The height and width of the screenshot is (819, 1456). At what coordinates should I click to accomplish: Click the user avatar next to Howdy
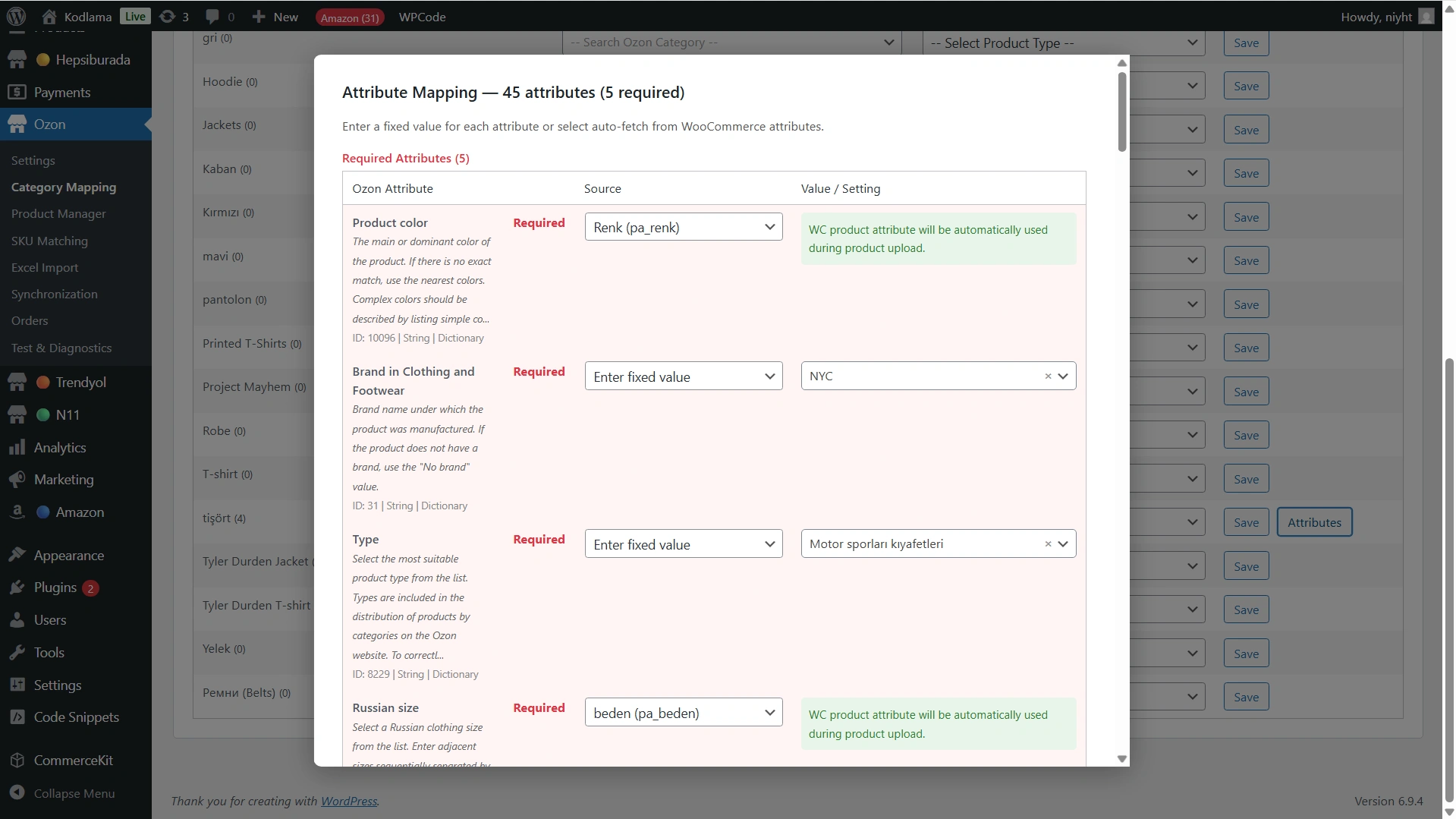pos(1426,16)
